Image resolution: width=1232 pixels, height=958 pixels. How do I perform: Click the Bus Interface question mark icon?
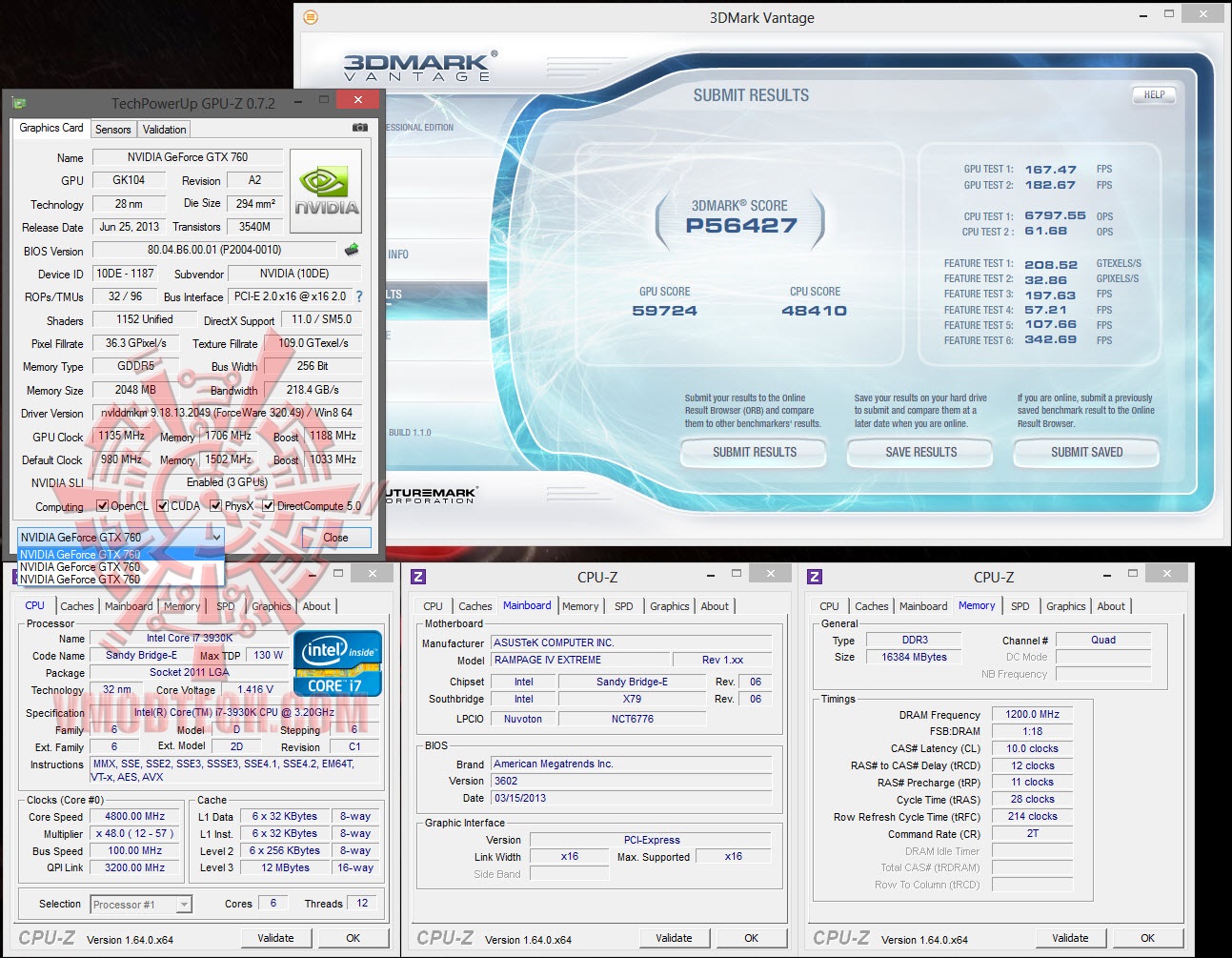pyautogui.click(x=359, y=296)
